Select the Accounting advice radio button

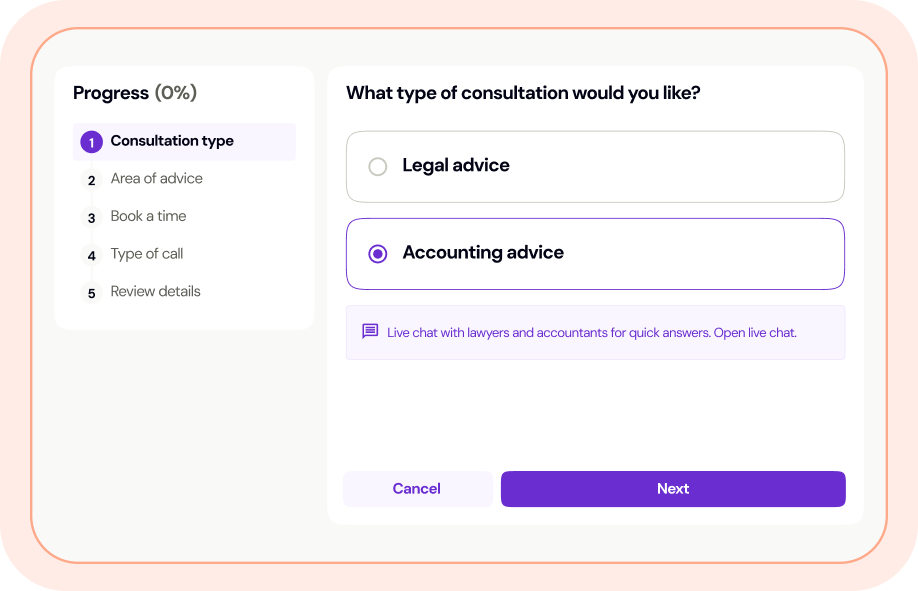point(377,253)
